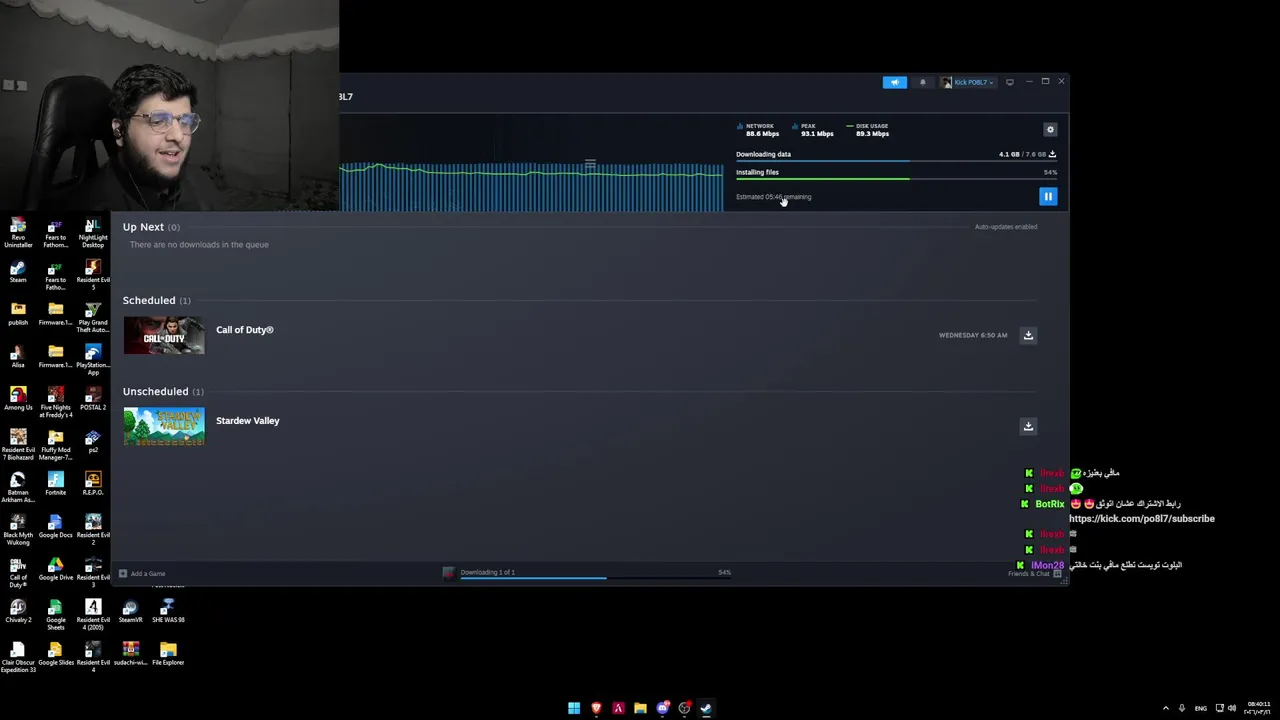Screen dimensions: 1280x720
Task: Click the download throughput graph
Action: coord(531,186)
